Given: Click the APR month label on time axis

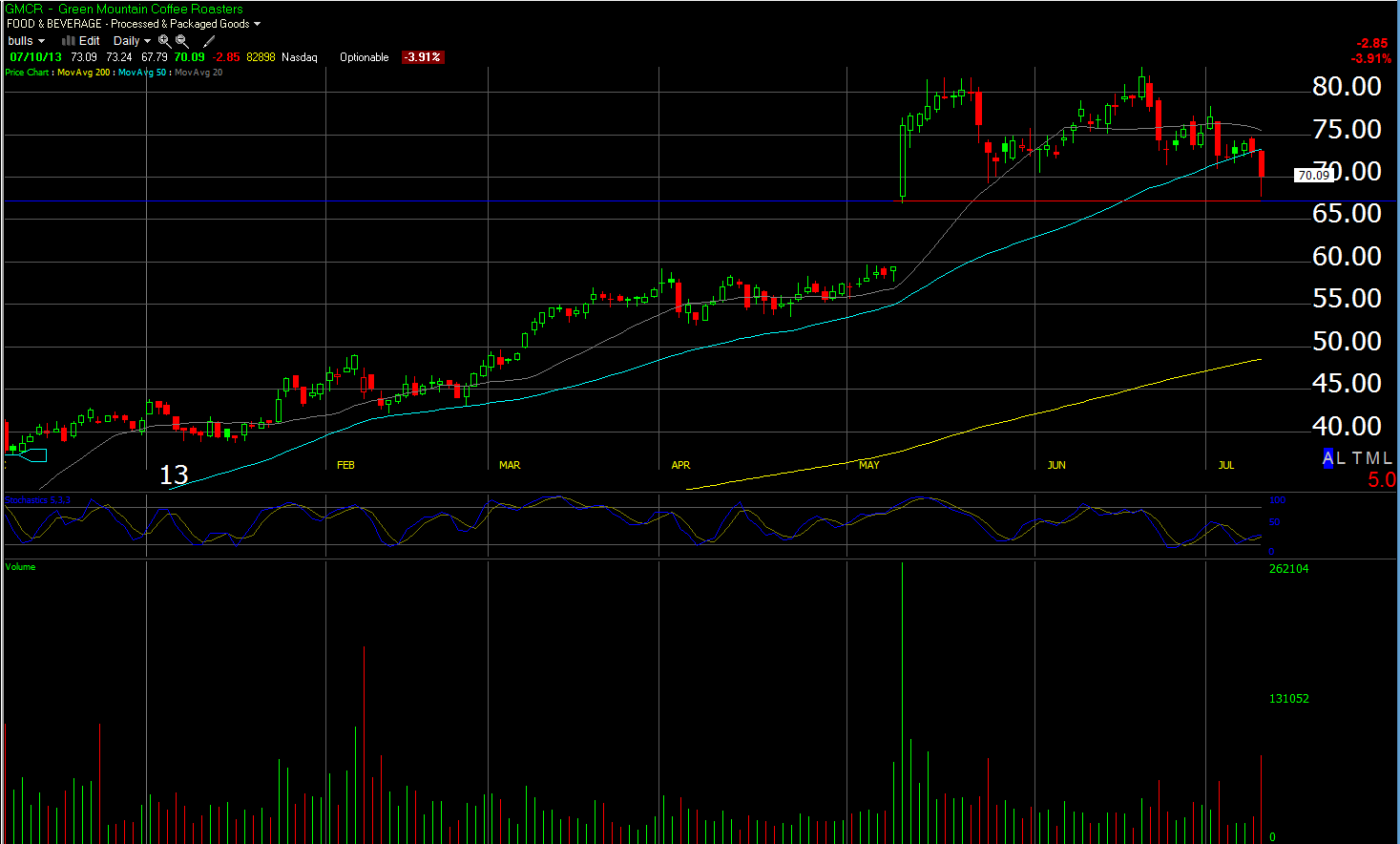Looking at the screenshot, I should [680, 465].
